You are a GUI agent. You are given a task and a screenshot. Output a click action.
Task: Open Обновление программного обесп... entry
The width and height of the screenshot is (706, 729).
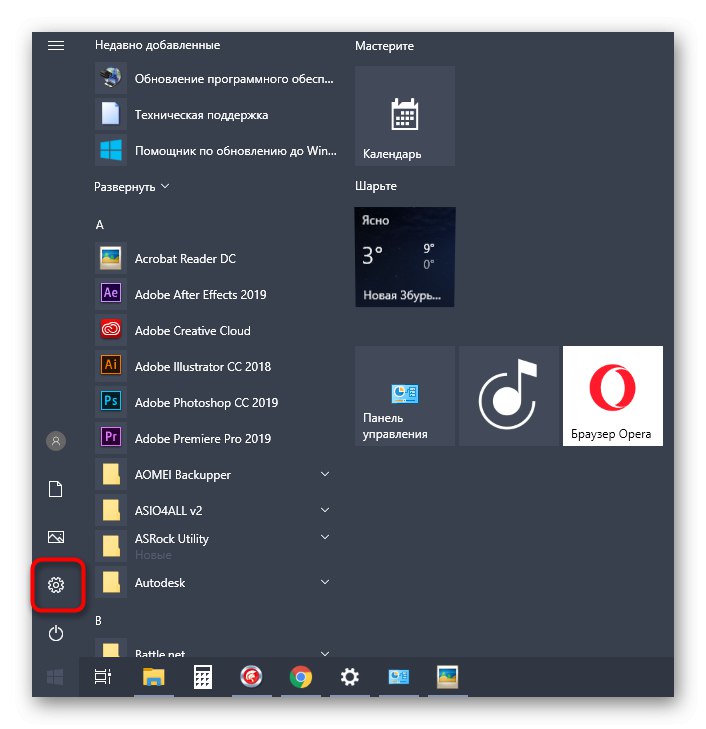click(x=216, y=79)
